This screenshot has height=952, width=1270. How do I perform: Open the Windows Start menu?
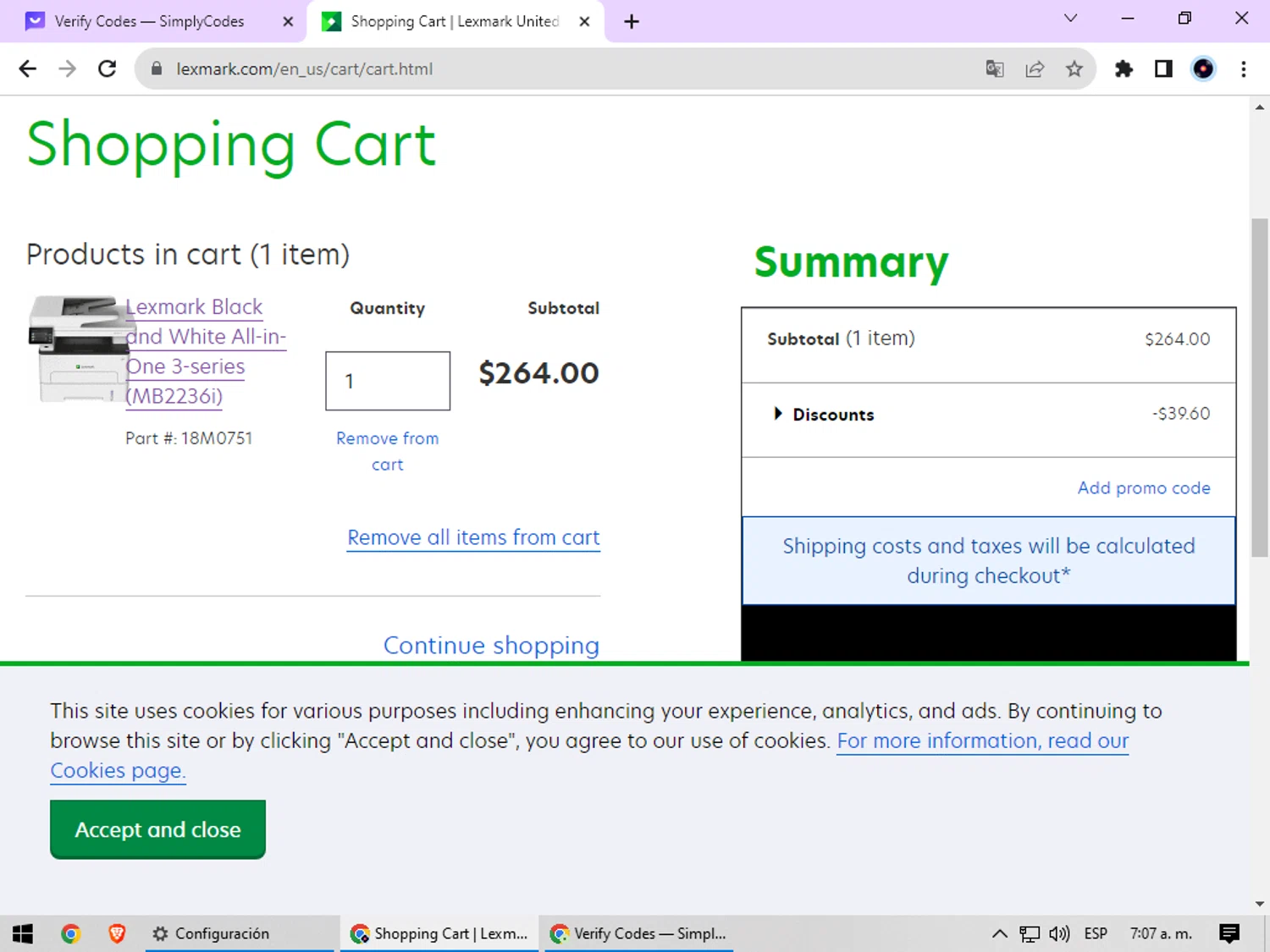pos(23,933)
